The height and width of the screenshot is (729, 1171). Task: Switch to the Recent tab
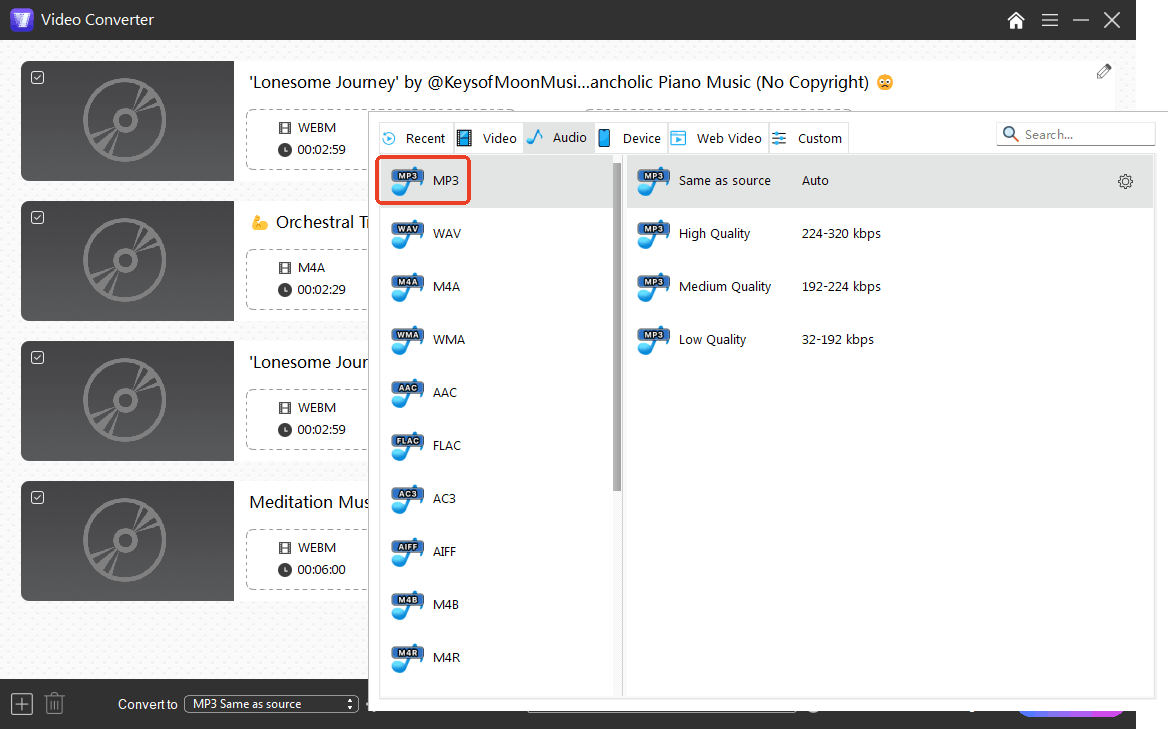[x=414, y=138]
